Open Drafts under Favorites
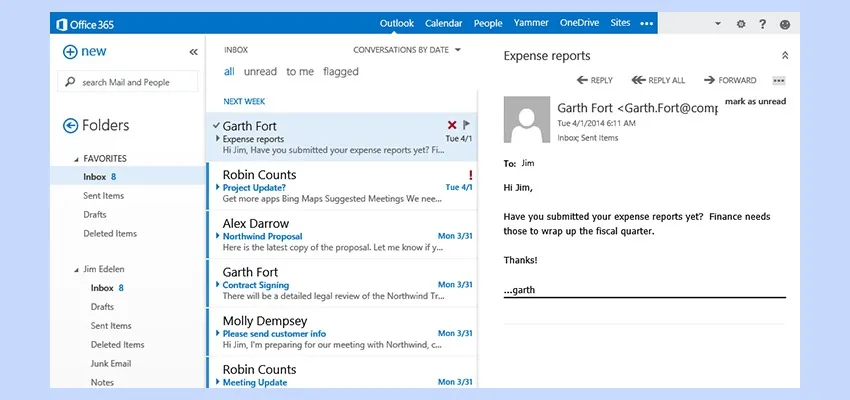This screenshot has width=850, height=400. [x=94, y=215]
